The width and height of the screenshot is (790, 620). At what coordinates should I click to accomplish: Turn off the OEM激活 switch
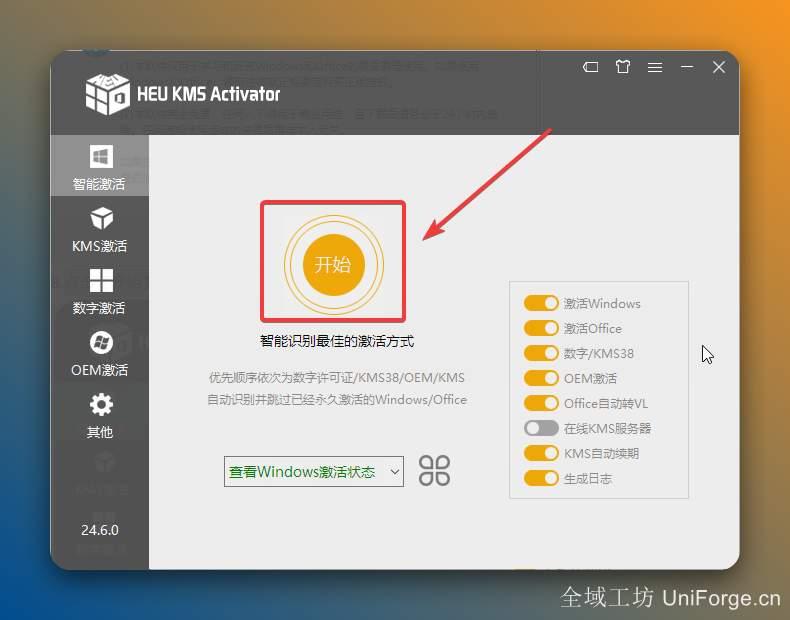541,378
